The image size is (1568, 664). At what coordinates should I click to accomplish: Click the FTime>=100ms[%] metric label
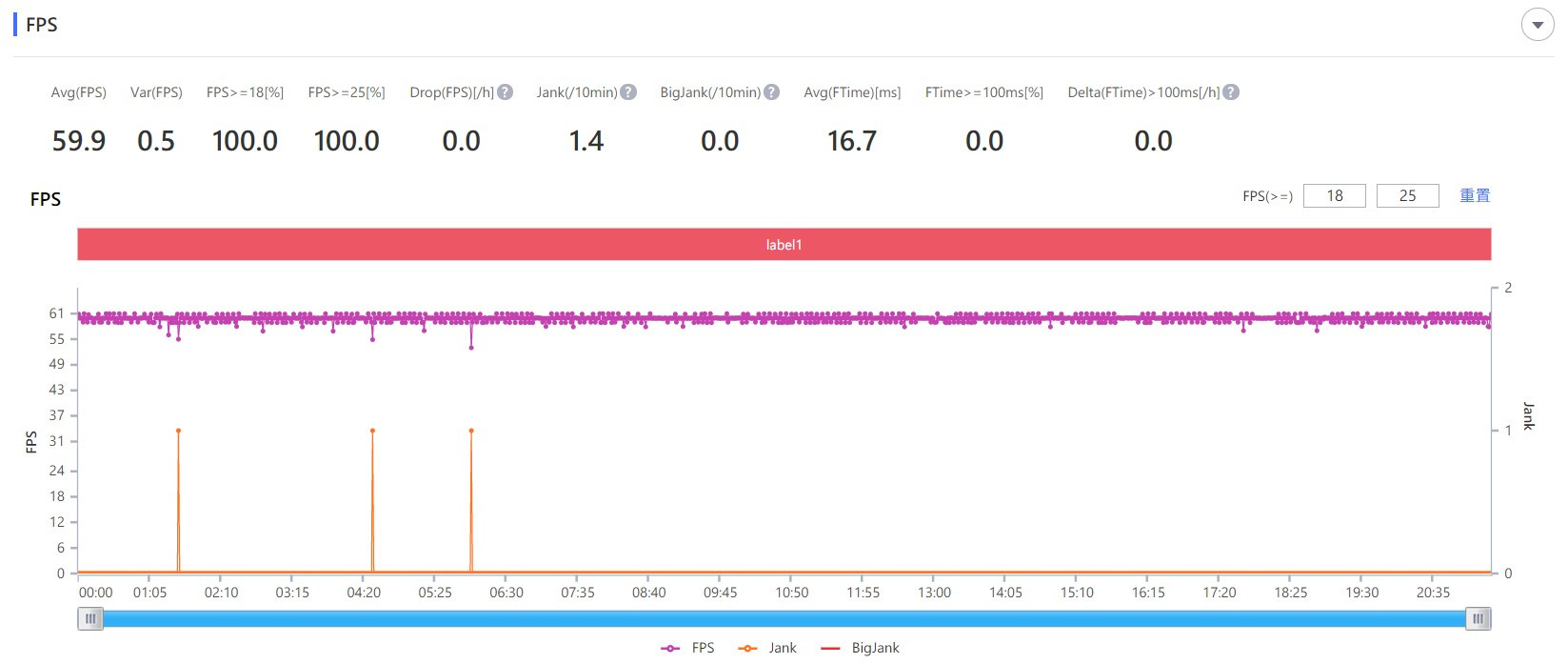[984, 92]
